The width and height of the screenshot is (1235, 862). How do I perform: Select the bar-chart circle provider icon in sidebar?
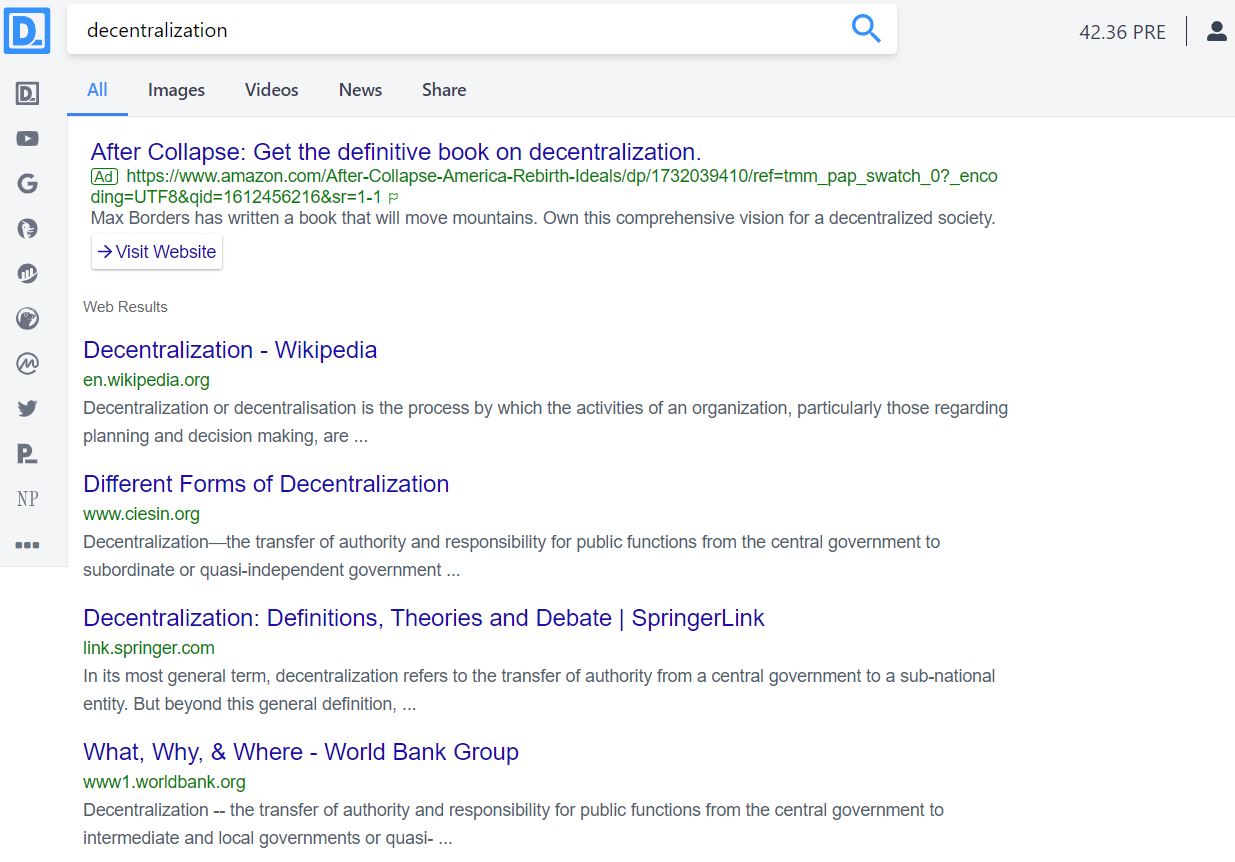28,274
